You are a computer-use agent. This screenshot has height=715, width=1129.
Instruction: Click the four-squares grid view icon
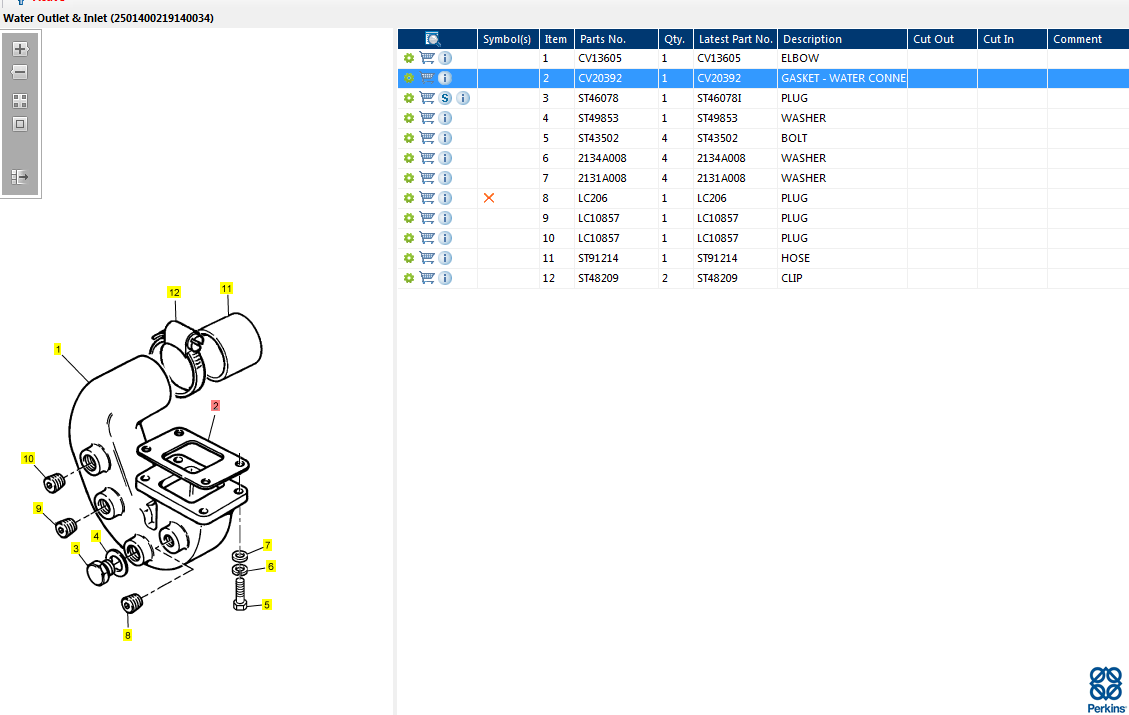pyautogui.click(x=20, y=101)
